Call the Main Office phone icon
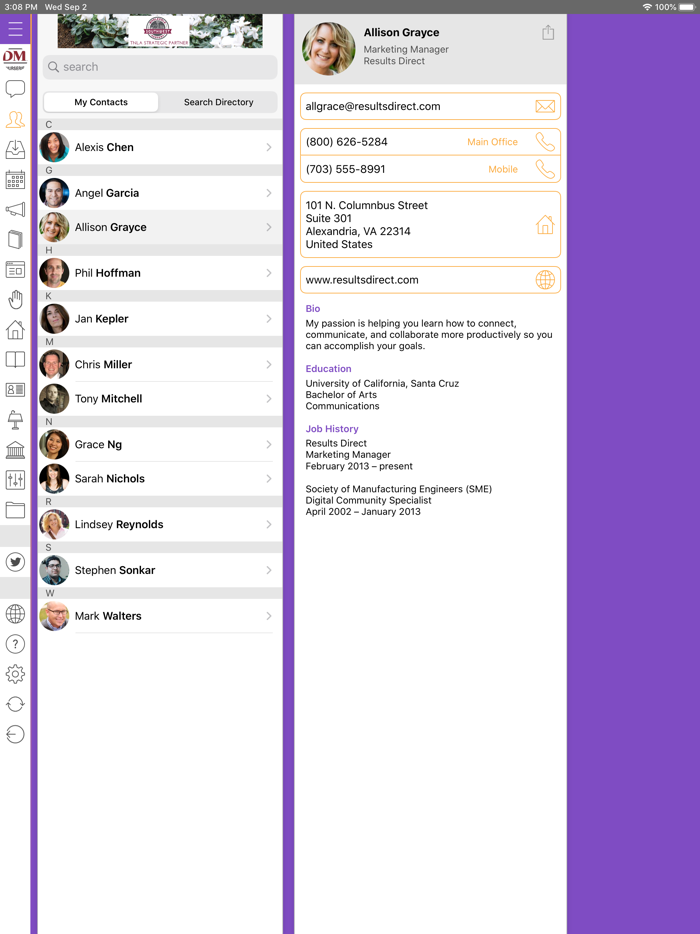 tap(545, 142)
